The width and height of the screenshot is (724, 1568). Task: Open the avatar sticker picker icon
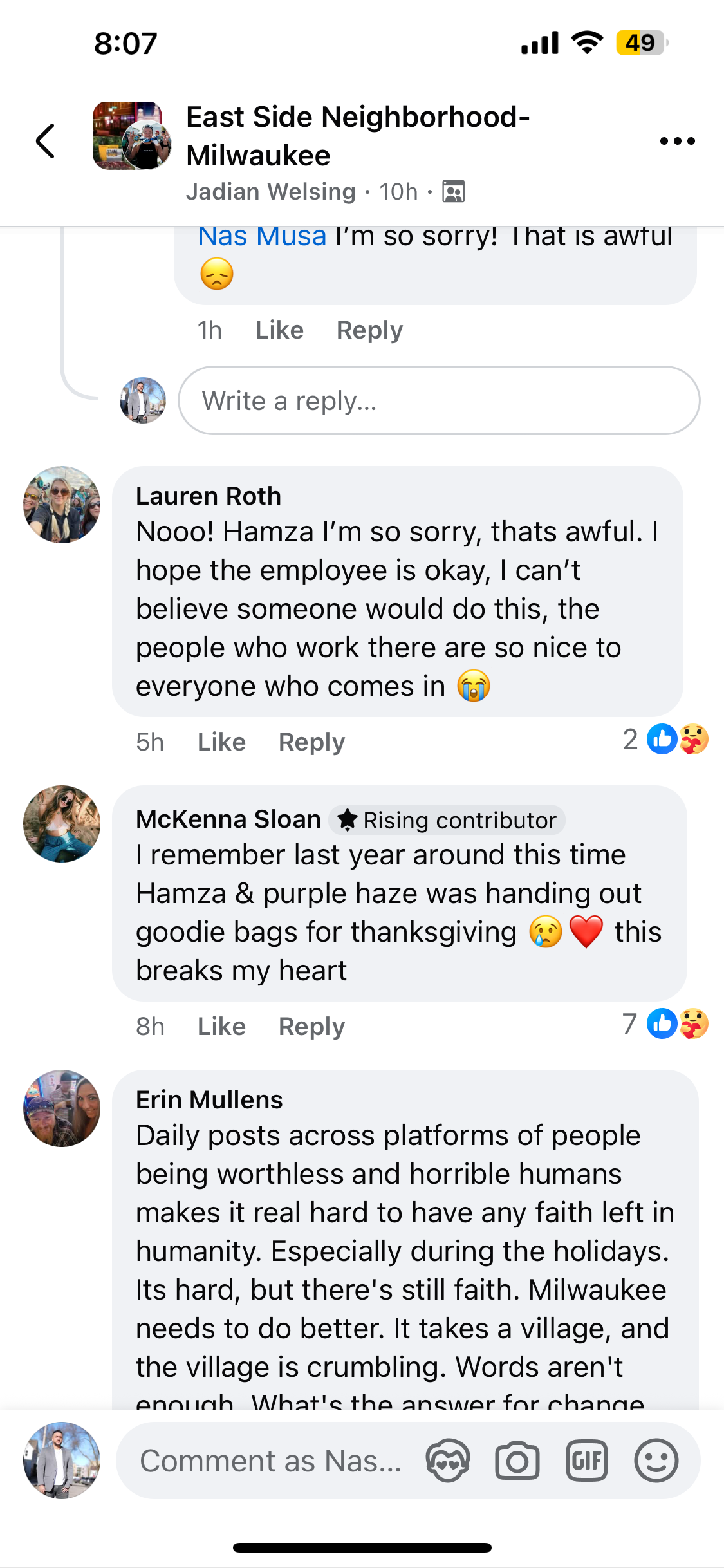pos(448,1461)
